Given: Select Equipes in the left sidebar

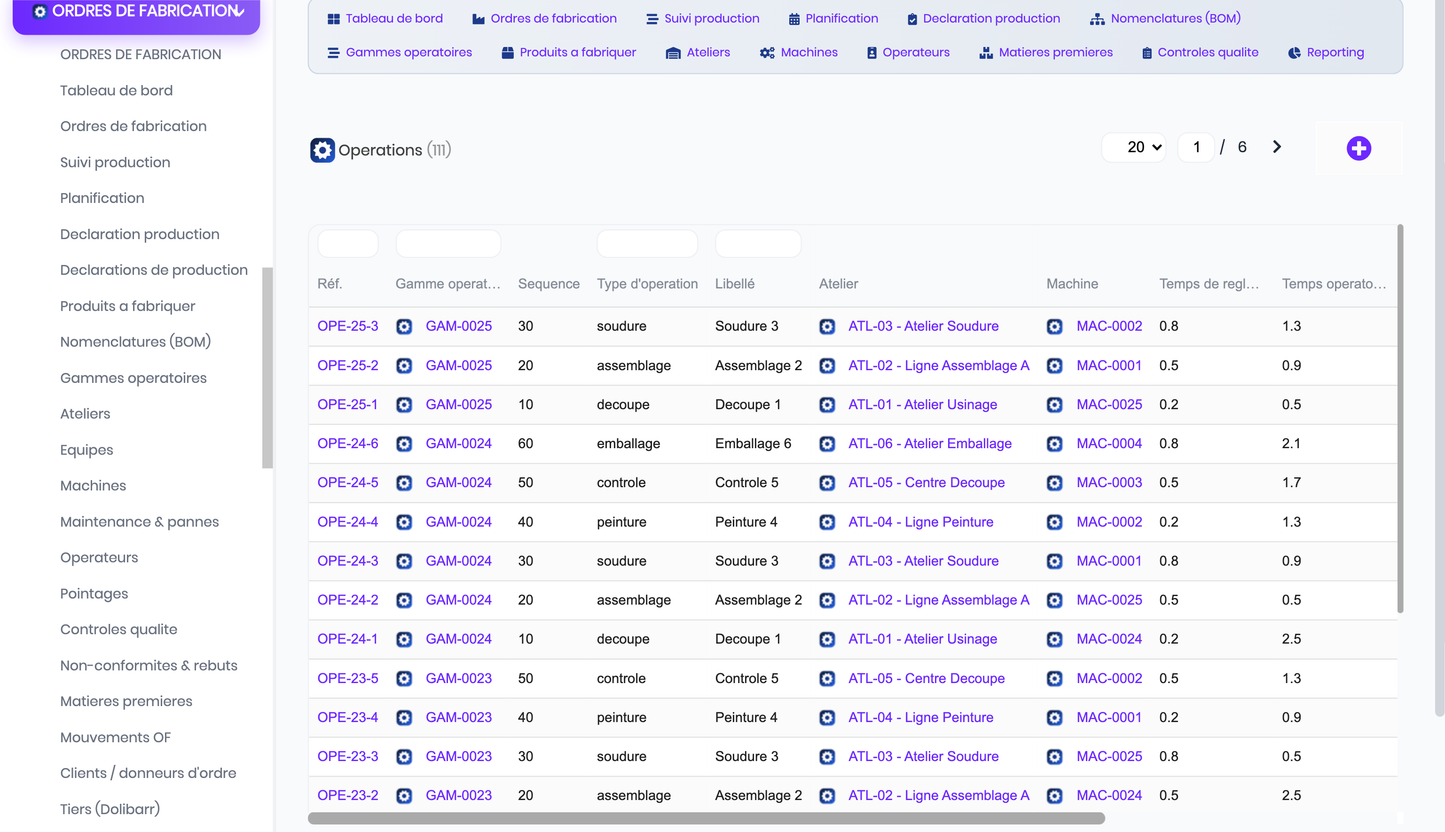Looking at the screenshot, I should pyautogui.click(x=87, y=450).
